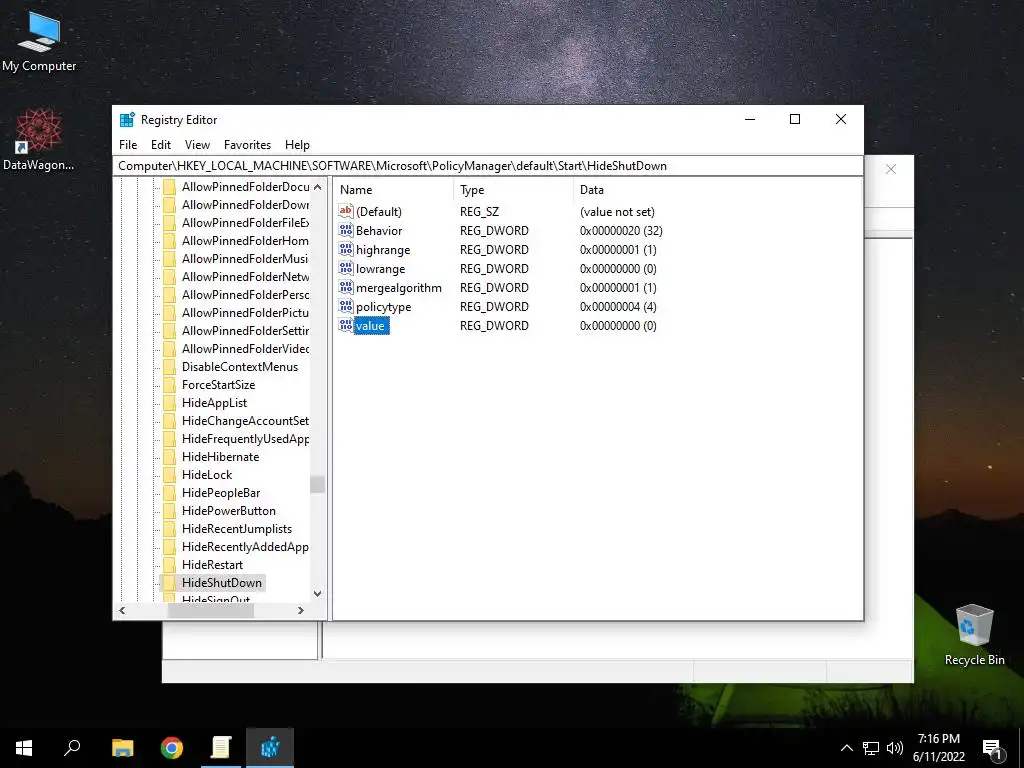Open the volume speaker tray icon

(x=895, y=748)
